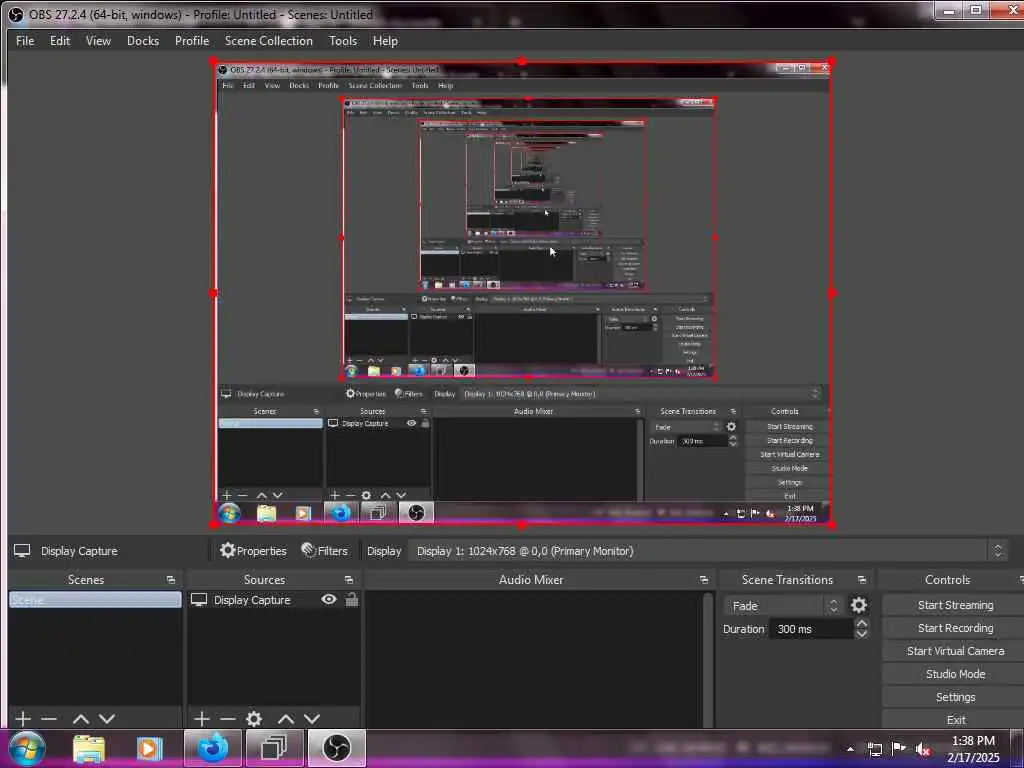Click the network tray icon
This screenshot has width=1024, height=768.
click(874, 749)
